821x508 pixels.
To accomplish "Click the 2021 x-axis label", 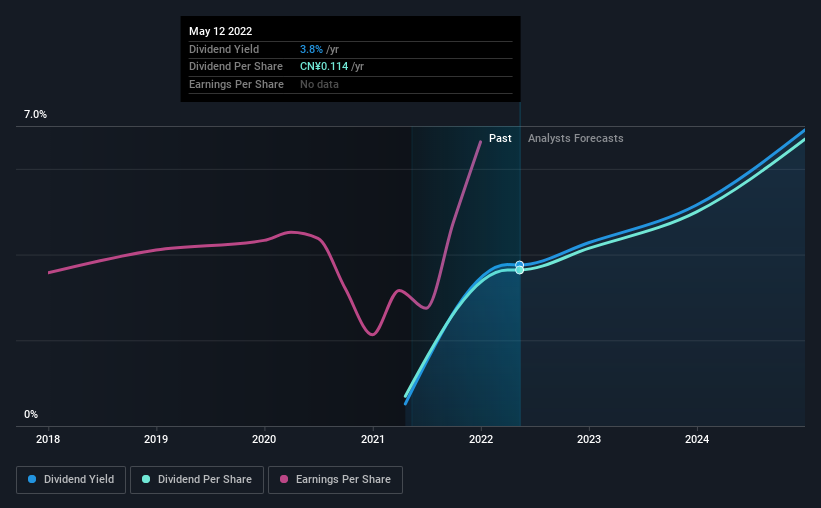I will (372, 439).
